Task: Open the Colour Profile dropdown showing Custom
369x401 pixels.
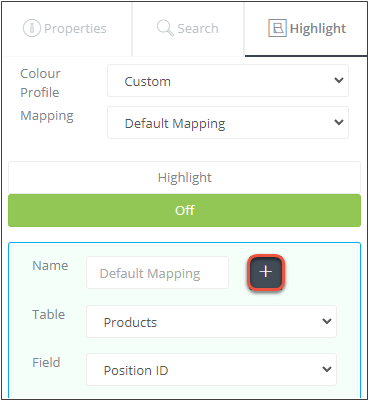Action: 228,81
